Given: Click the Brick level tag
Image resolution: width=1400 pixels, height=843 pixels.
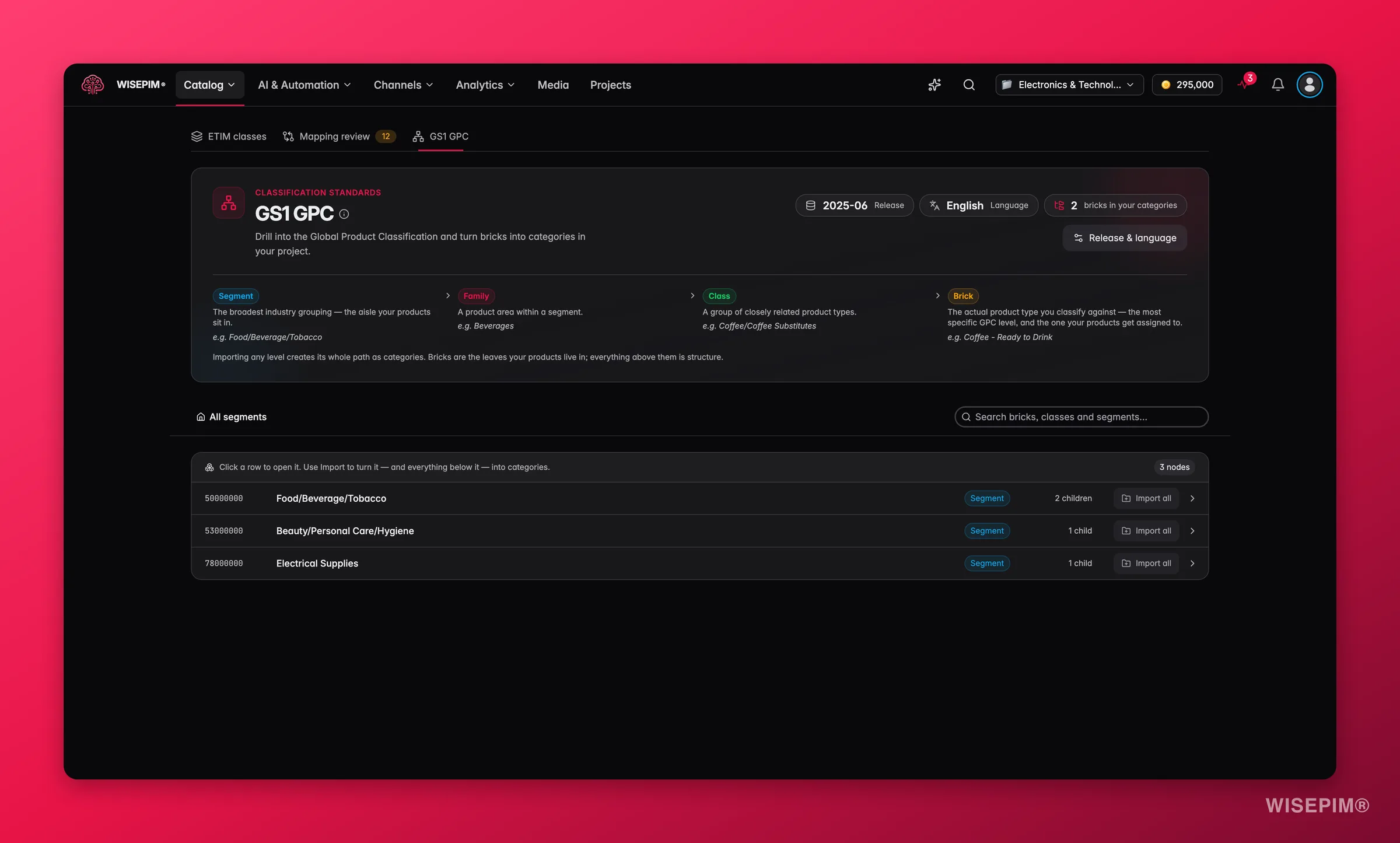Looking at the screenshot, I should click(x=963, y=296).
